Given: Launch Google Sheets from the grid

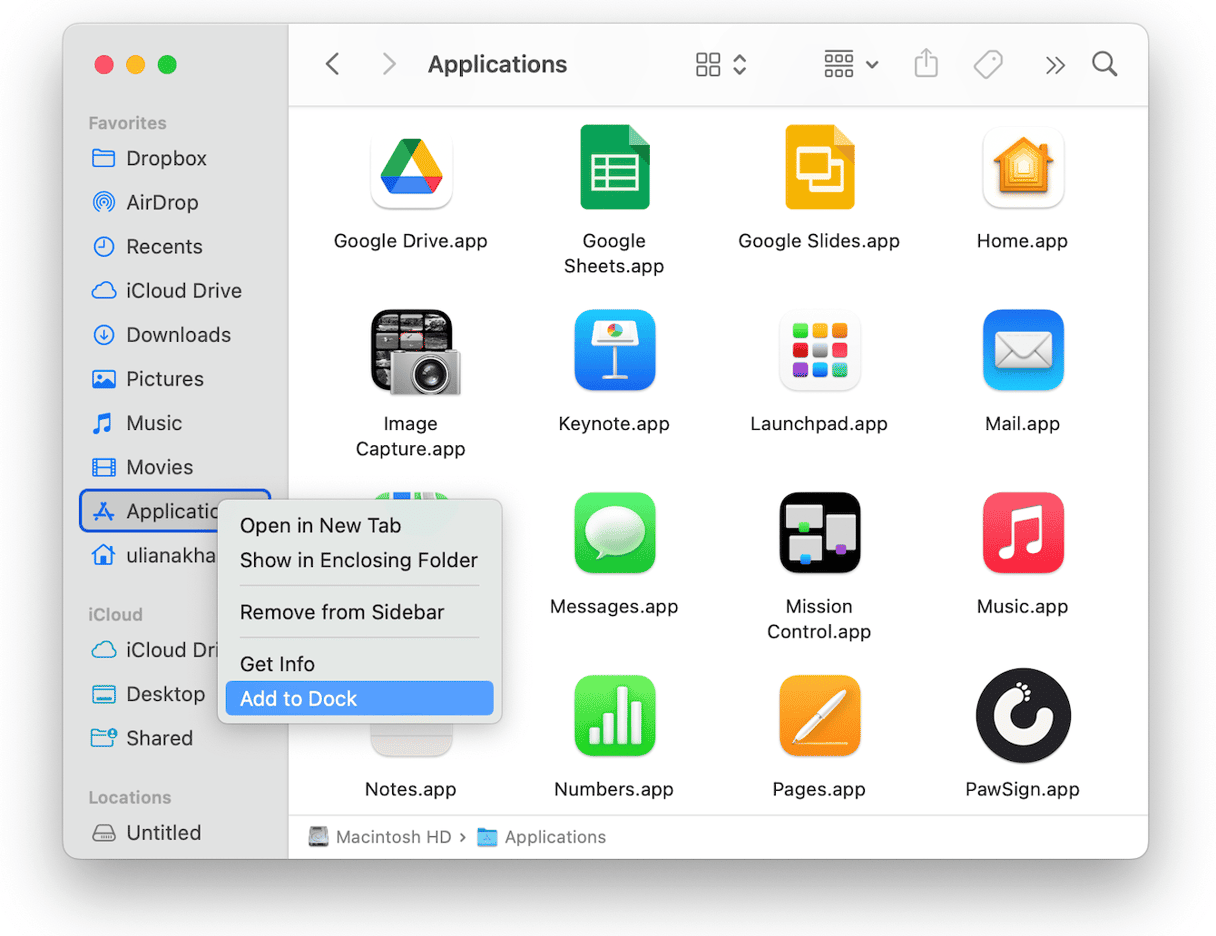Looking at the screenshot, I should click(x=614, y=167).
